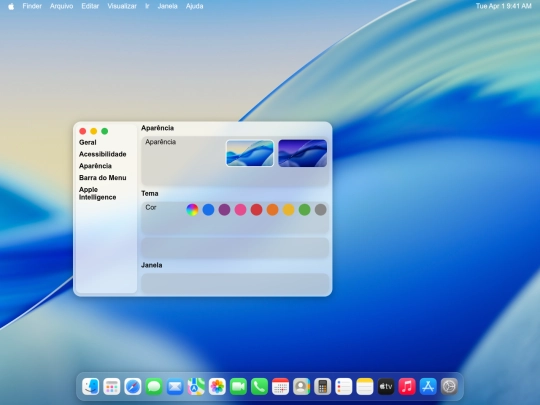The height and width of the screenshot is (405, 540).
Task: Choose the light appearance thumbnail
Action: 250,153
